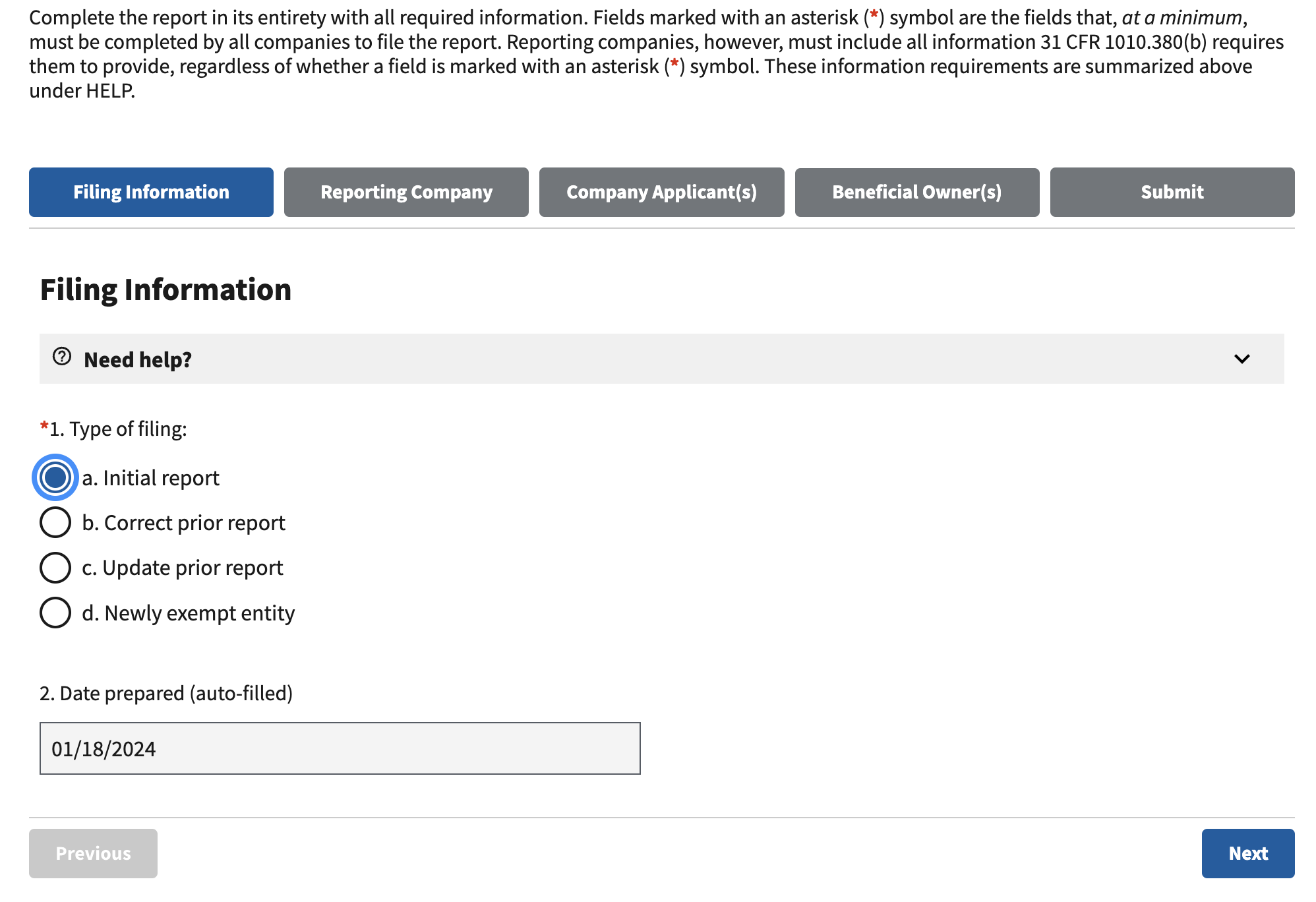This screenshot has height=902, width=1316.
Task: Click the 'Filing Information' section heading
Action: [x=165, y=289]
